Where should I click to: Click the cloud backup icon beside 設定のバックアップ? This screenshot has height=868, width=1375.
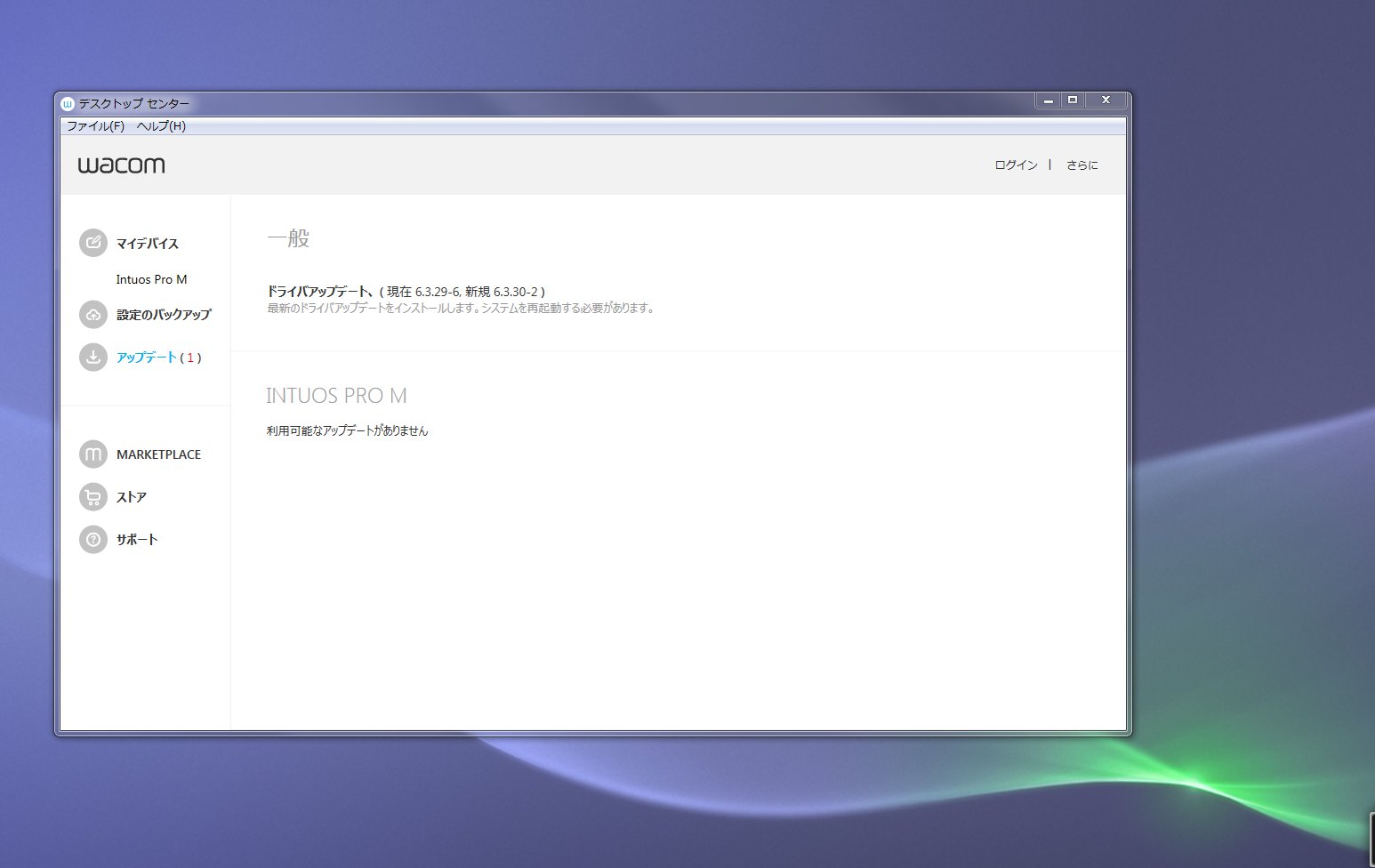pos(93,314)
